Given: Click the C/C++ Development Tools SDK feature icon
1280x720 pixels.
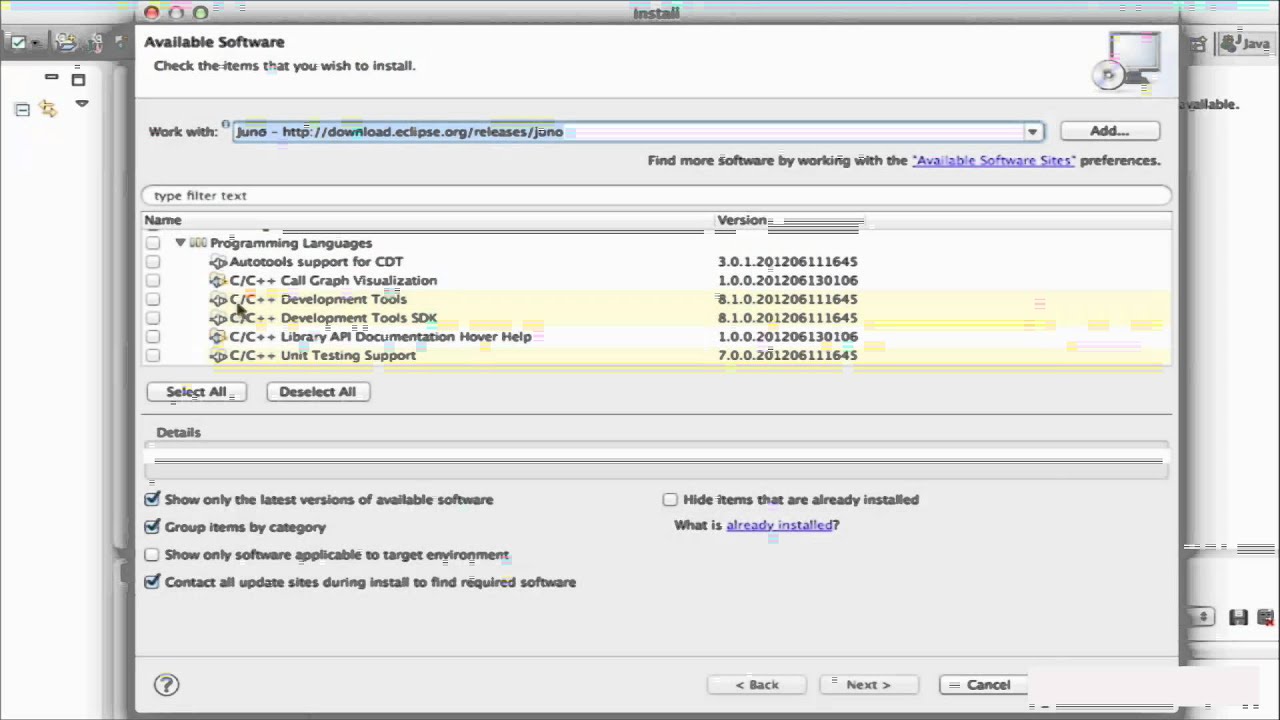Looking at the screenshot, I should [218, 318].
